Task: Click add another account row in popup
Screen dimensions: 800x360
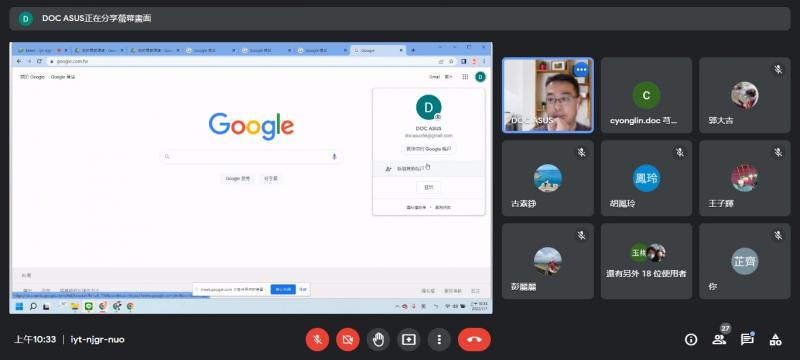Action: tap(429, 168)
